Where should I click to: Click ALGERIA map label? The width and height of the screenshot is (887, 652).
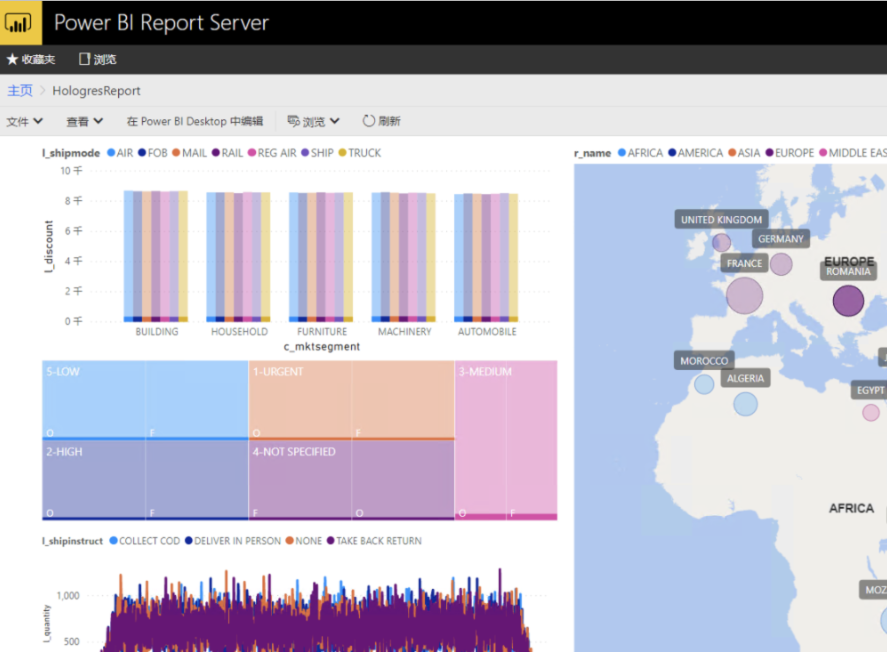tap(745, 378)
